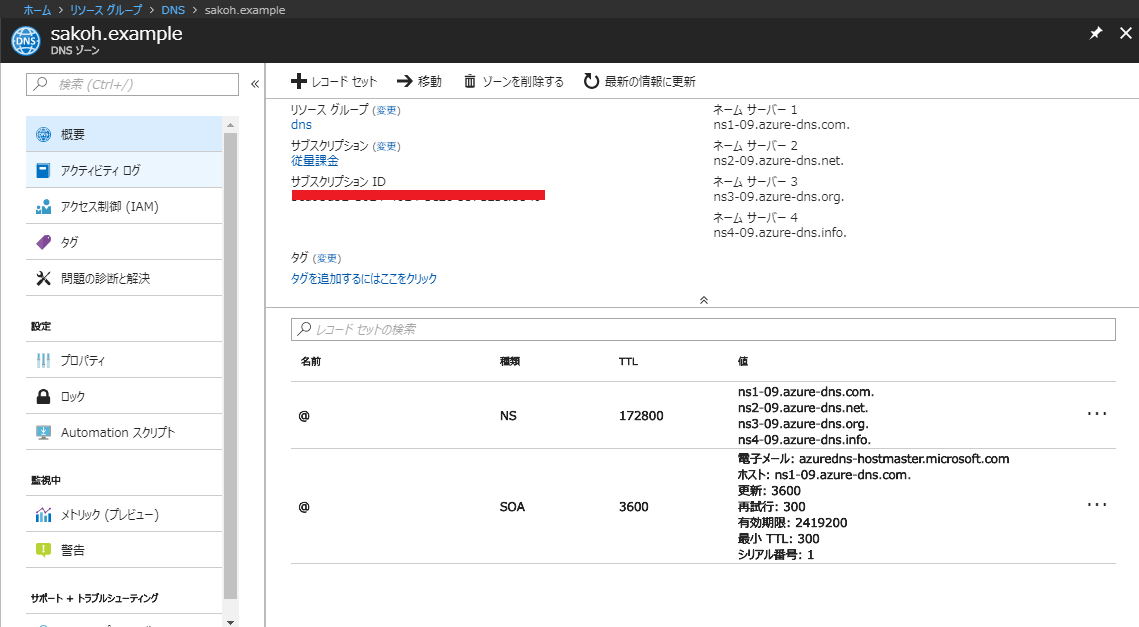The width and height of the screenshot is (1139, 627).
Task: Click TTL column header
Action: [x=628, y=361]
